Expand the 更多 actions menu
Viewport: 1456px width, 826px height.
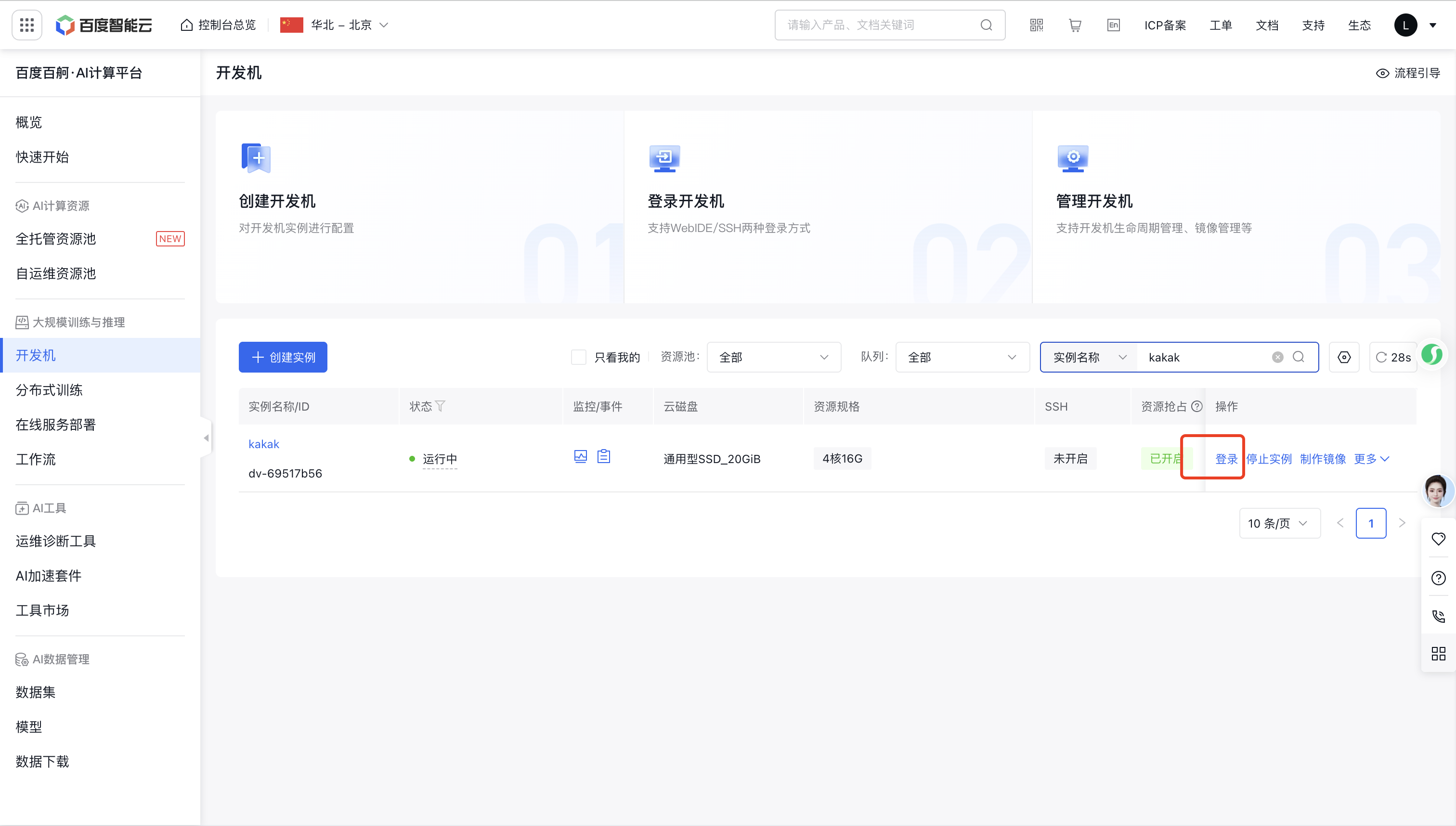pyautogui.click(x=1371, y=459)
